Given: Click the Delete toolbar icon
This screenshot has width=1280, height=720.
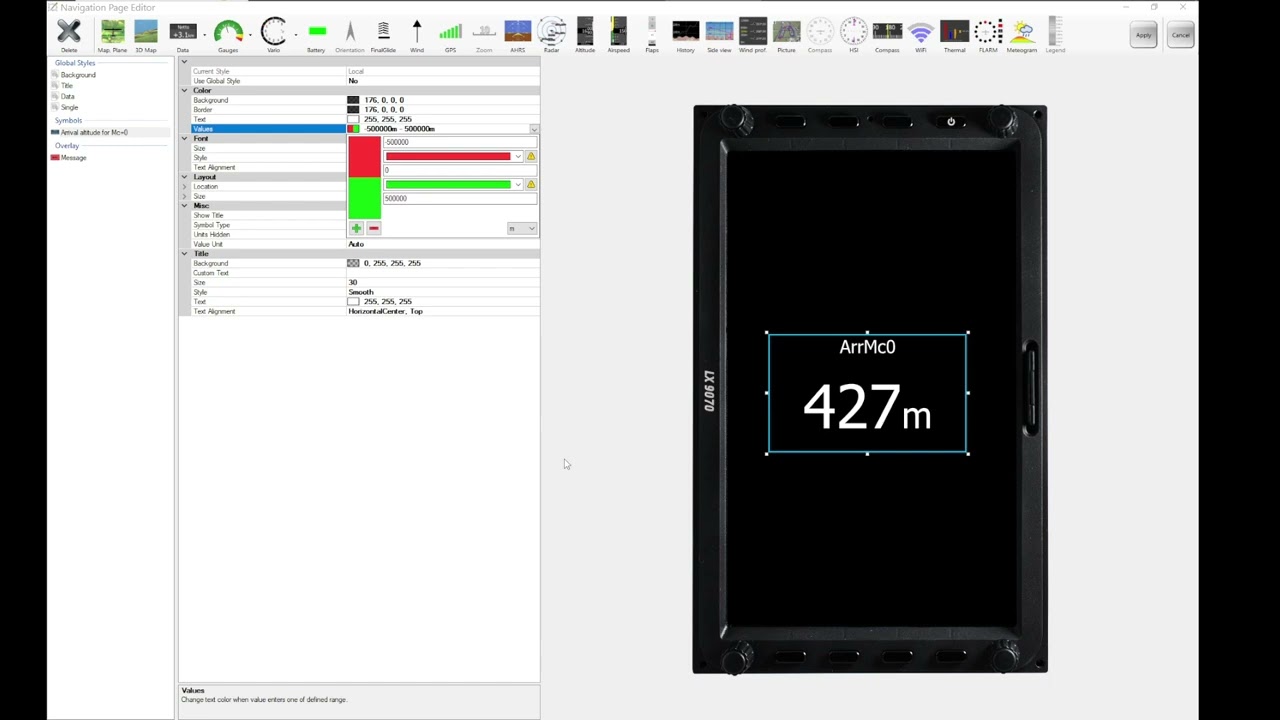Looking at the screenshot, I should (x=69, y=34).
